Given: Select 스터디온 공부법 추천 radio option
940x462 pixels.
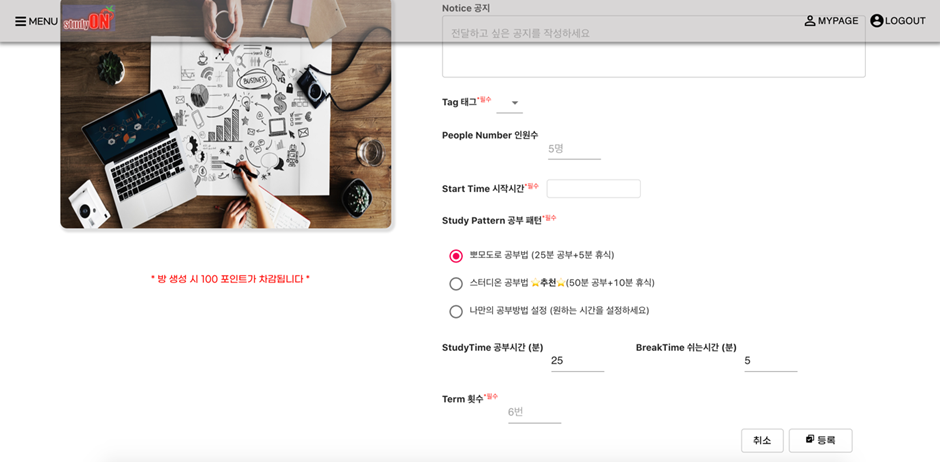Looking at the screenshot, I should click(x=456, y=283).
